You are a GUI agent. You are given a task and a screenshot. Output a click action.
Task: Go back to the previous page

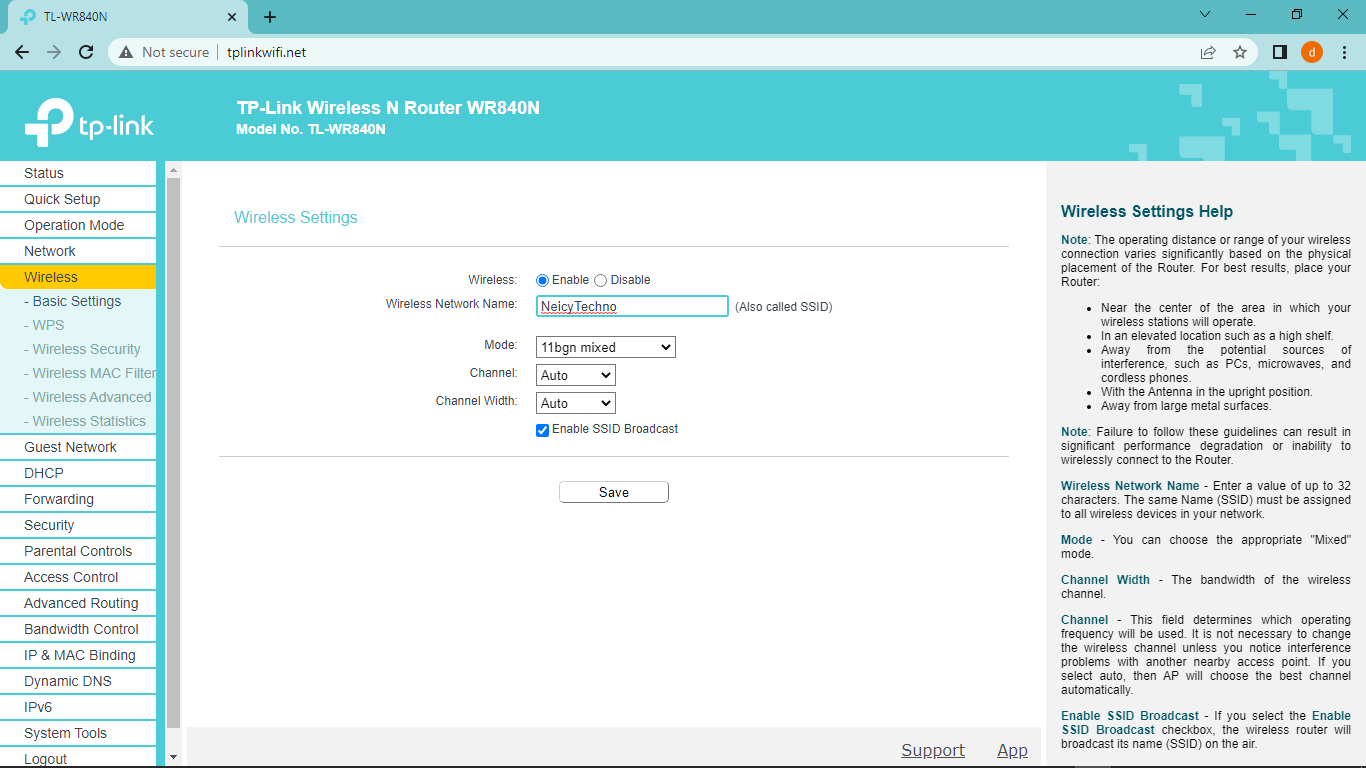coord(22,52)
